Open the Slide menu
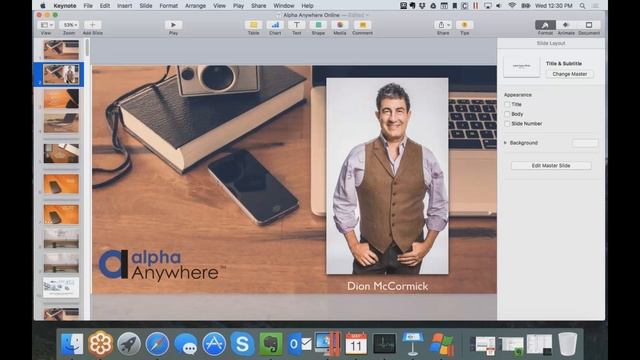Screen dimensions: 640x360 coord(146,6)
